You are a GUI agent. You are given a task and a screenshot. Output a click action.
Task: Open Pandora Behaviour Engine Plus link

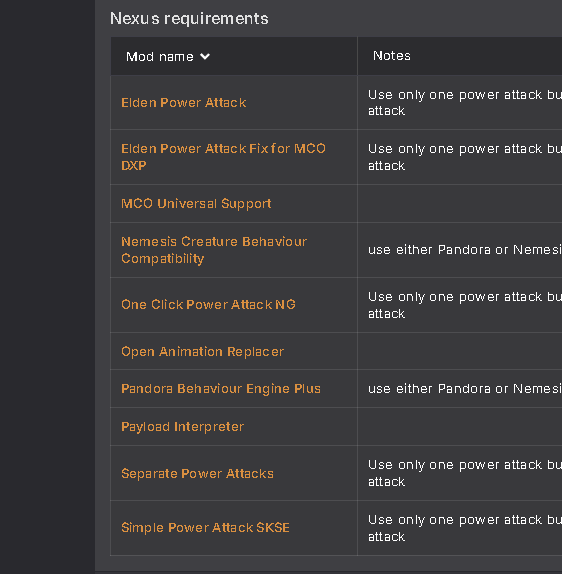(x=221, y=389)
